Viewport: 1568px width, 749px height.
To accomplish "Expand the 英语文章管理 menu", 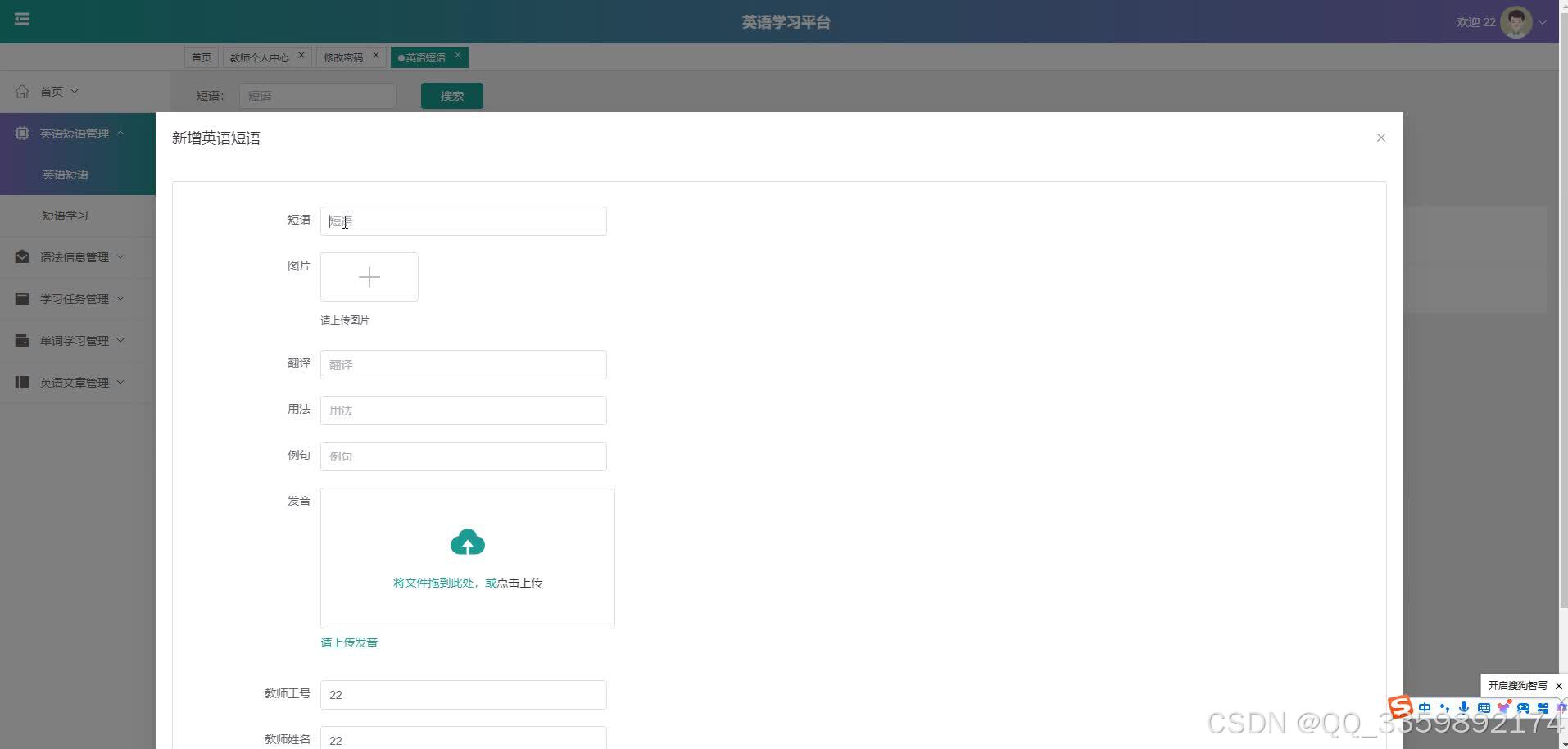I will (78, 383).
